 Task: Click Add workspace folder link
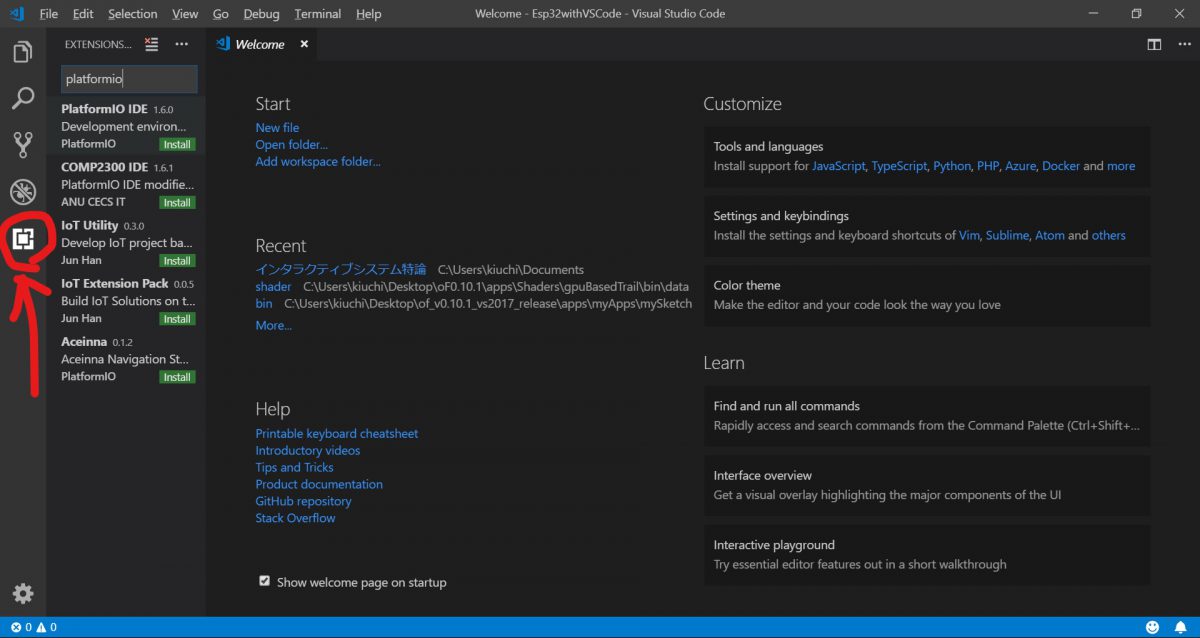tap(318, 162)
